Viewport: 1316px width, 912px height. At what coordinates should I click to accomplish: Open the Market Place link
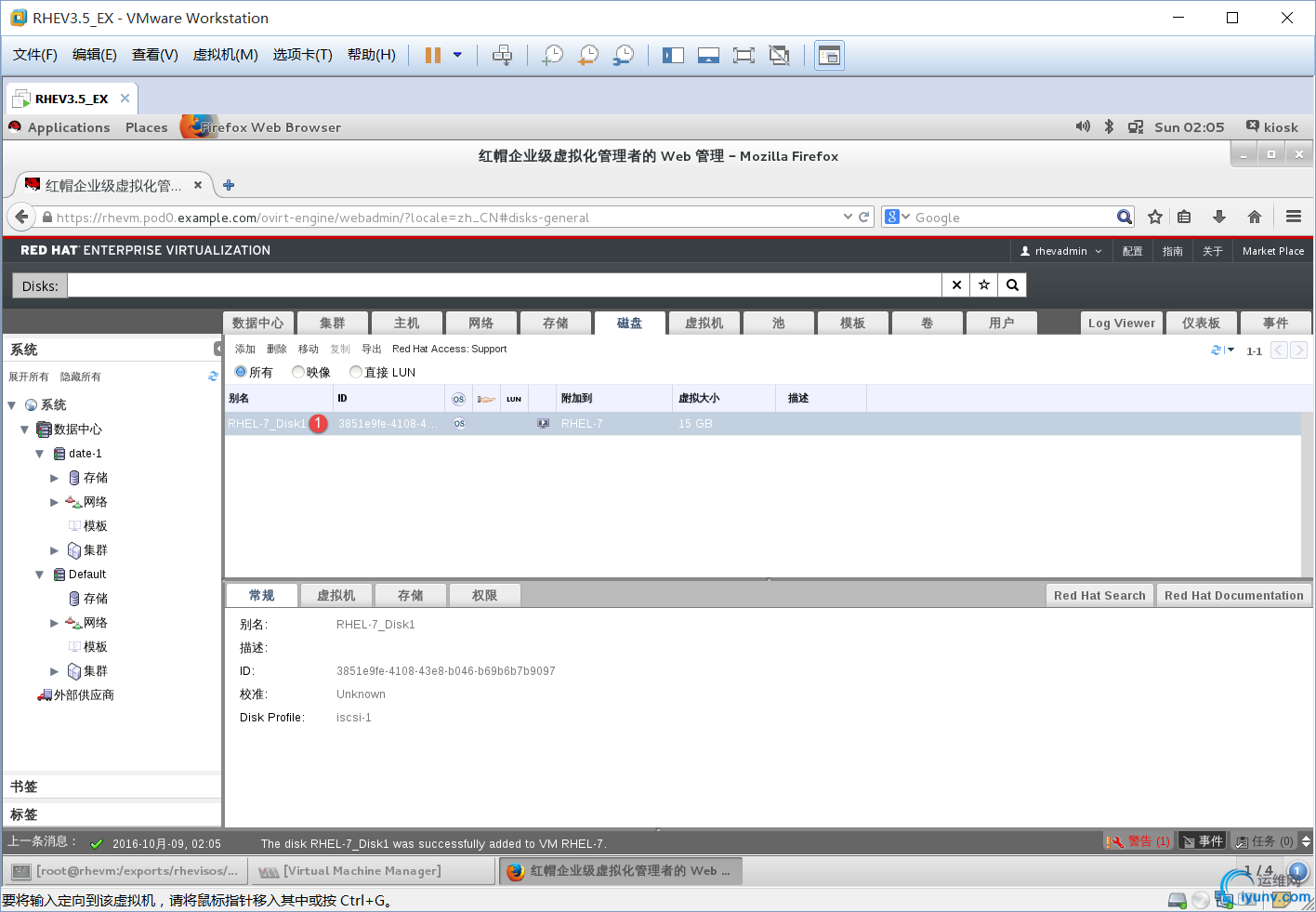coord(1273,251)
